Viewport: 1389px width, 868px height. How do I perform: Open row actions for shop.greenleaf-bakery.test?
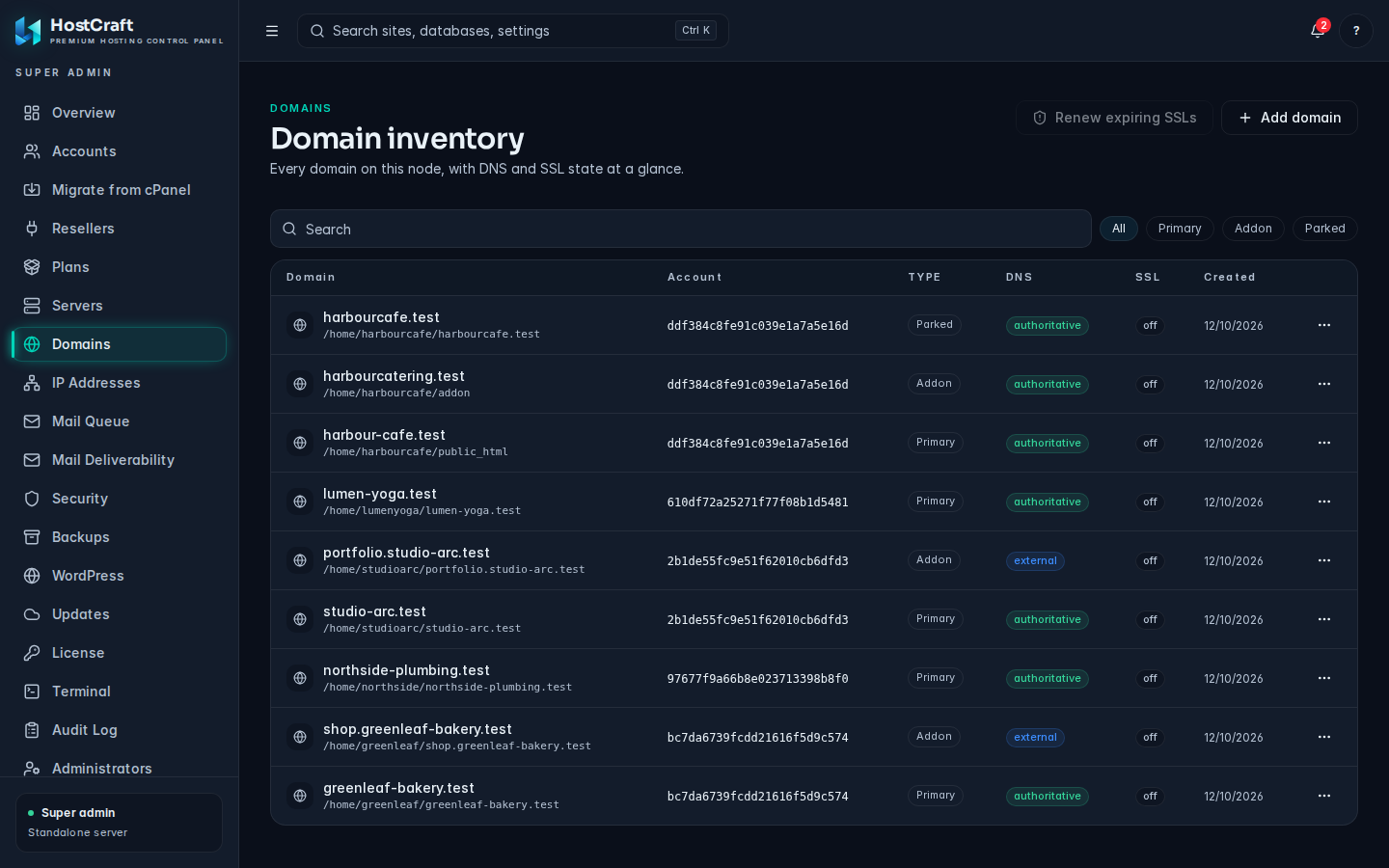point(1324,737)
